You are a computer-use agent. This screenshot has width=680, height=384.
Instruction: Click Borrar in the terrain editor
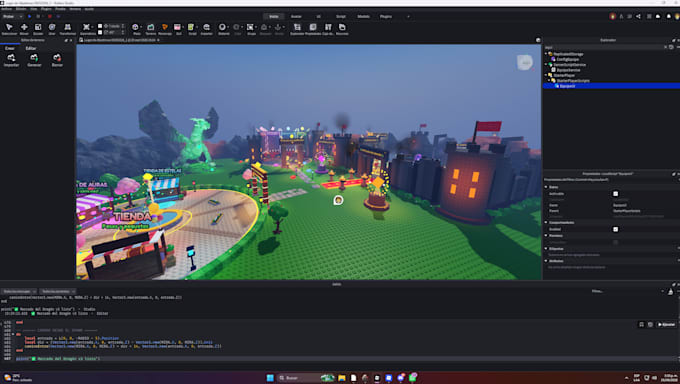pos(57,60)
